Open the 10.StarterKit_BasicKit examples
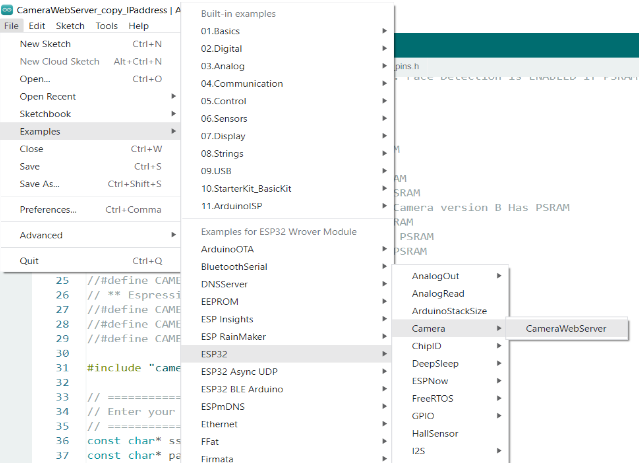The height and width of the screenshot is (463, 641). click(x=246, y=189)
